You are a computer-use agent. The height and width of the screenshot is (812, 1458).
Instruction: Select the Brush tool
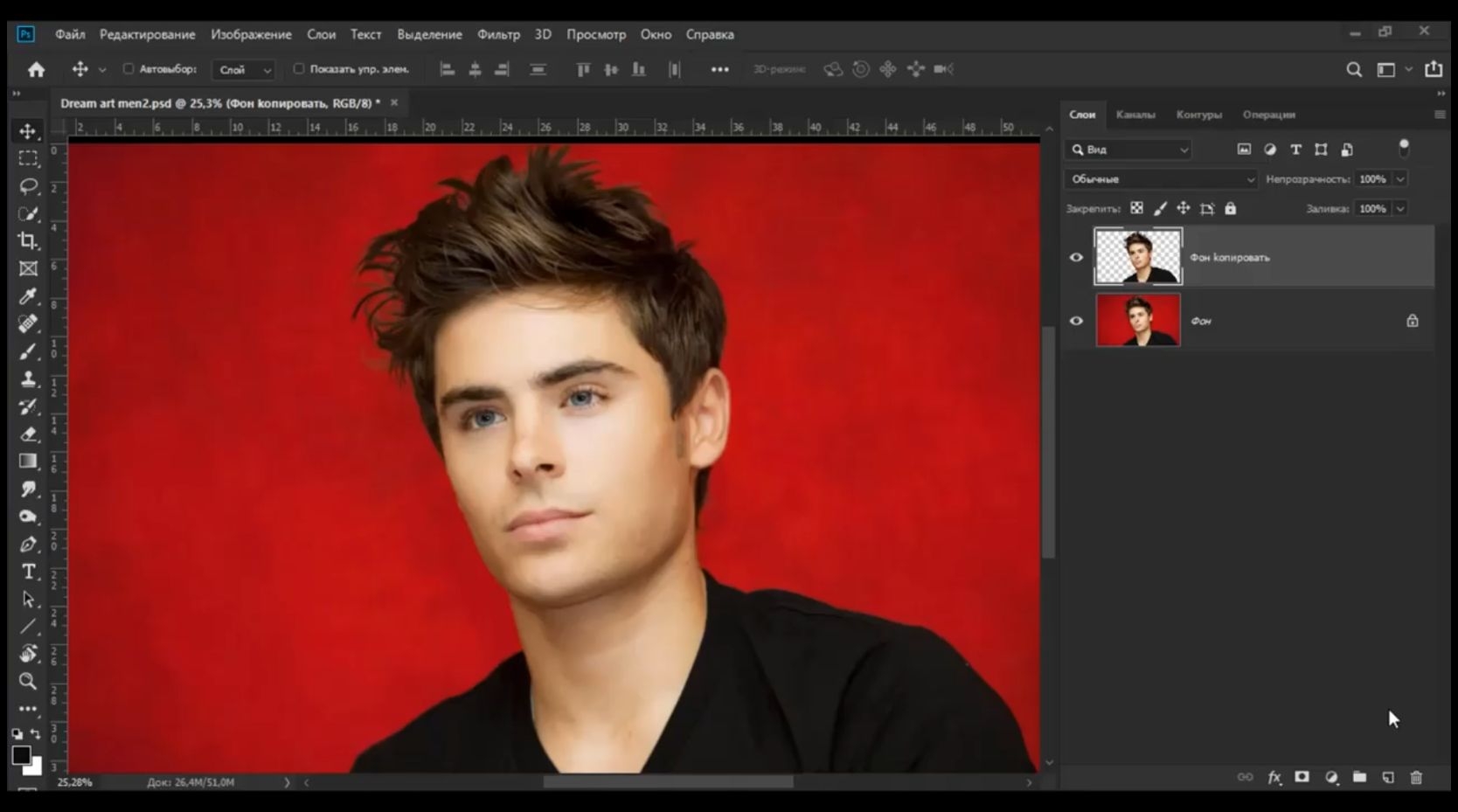(28, 351)
